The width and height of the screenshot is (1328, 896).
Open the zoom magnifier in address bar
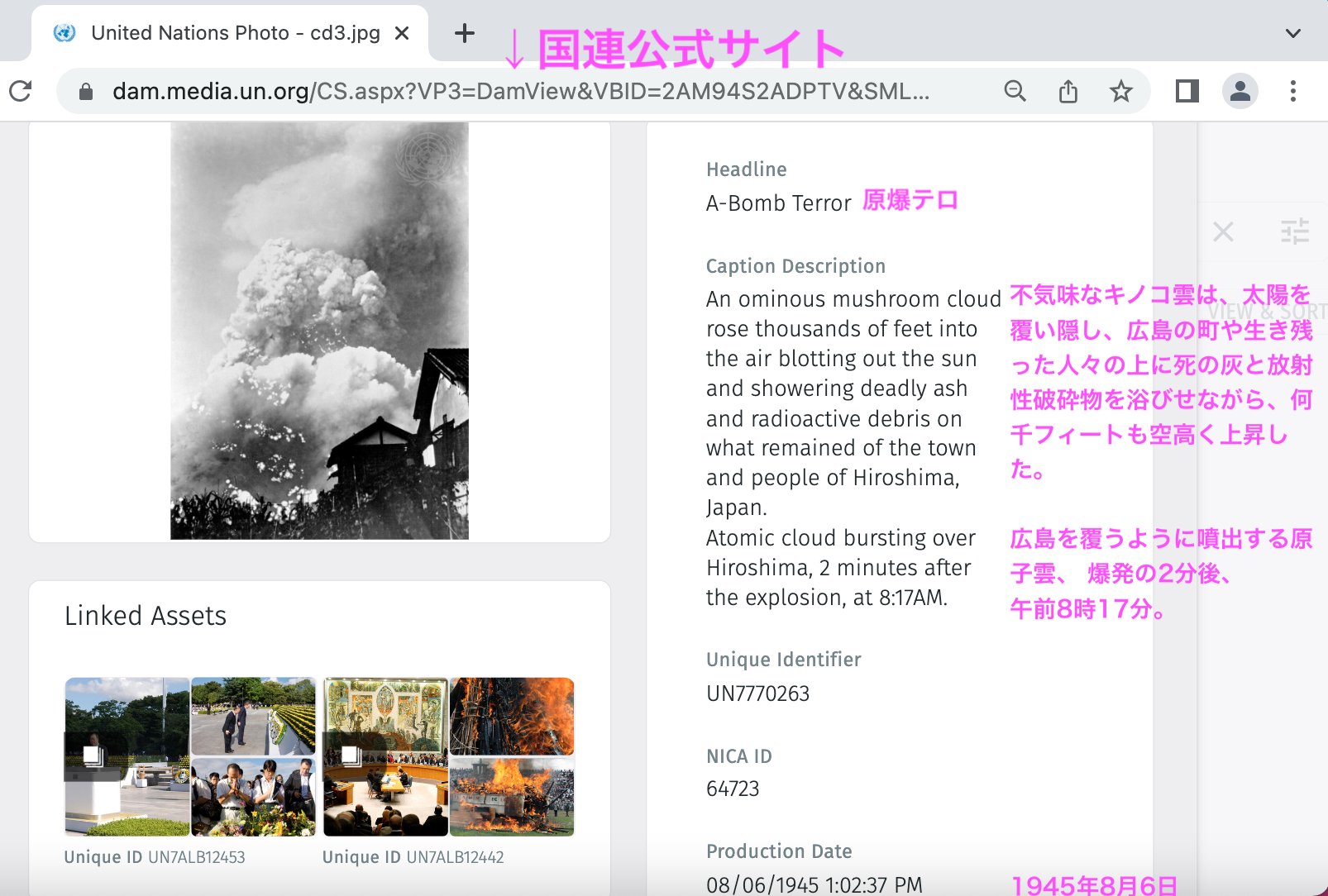(1015, 91)
